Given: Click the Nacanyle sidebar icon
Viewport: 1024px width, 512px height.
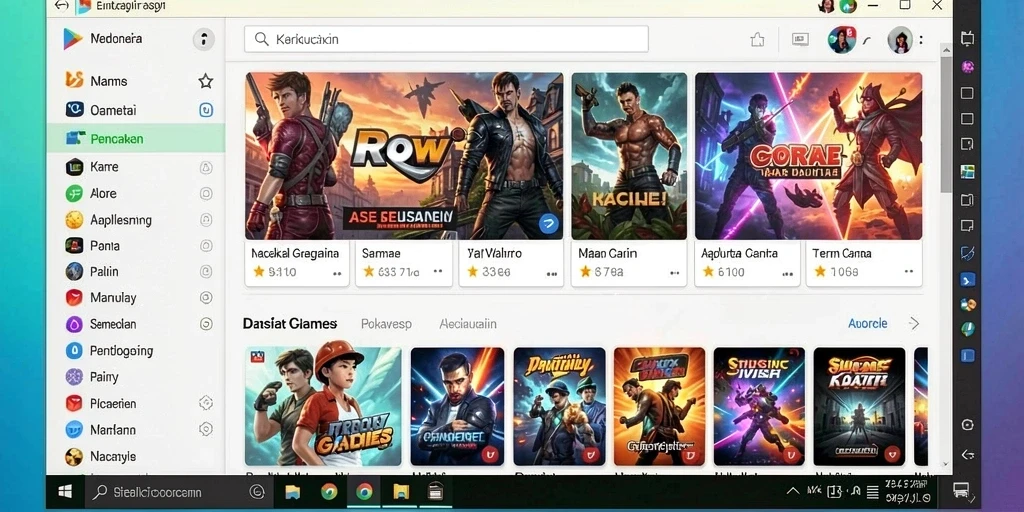Looking at the screenshot, I should coord(74,456).
